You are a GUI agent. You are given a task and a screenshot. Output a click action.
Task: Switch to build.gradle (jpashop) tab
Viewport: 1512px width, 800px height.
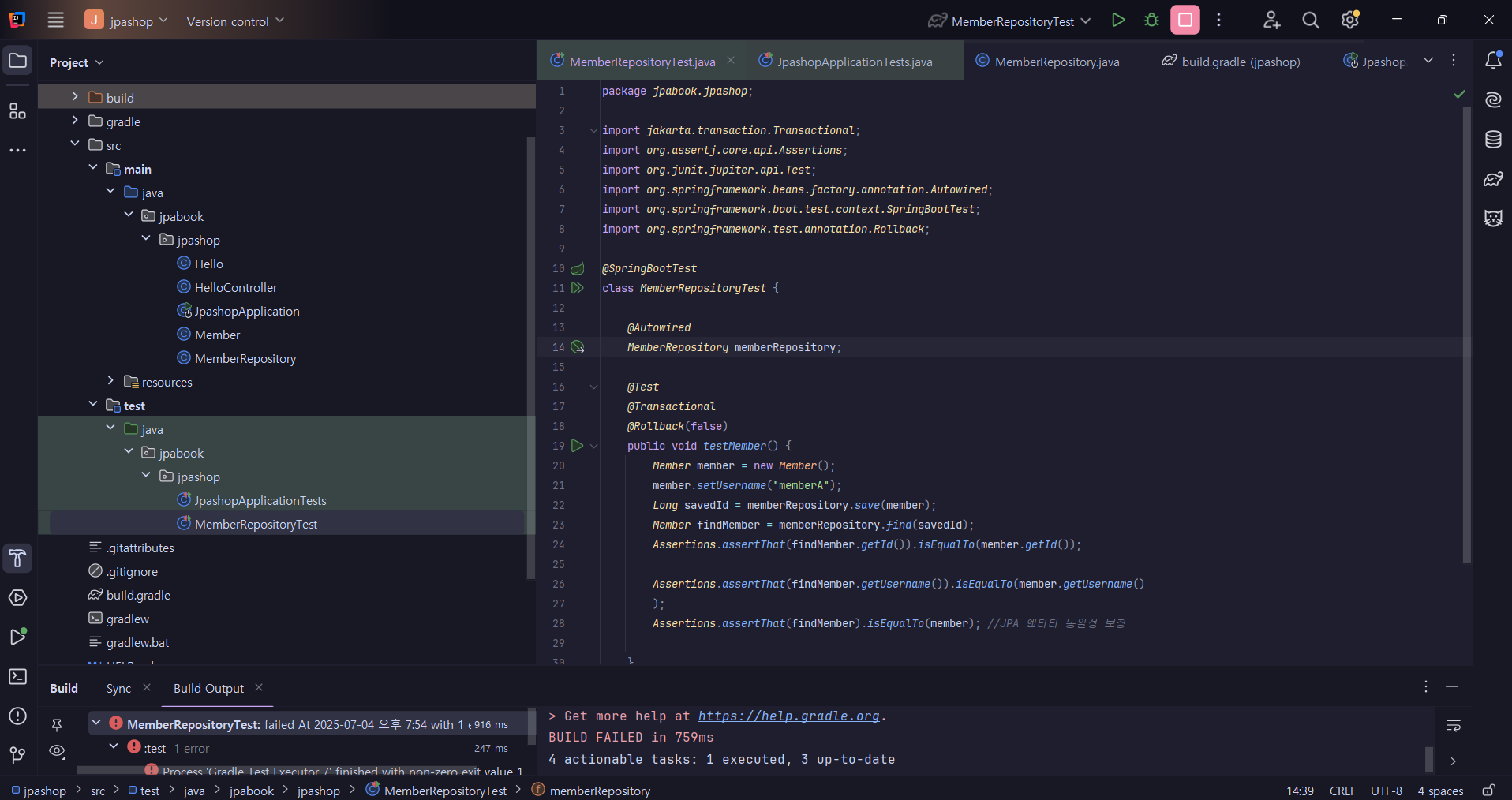click(1230, 62)
